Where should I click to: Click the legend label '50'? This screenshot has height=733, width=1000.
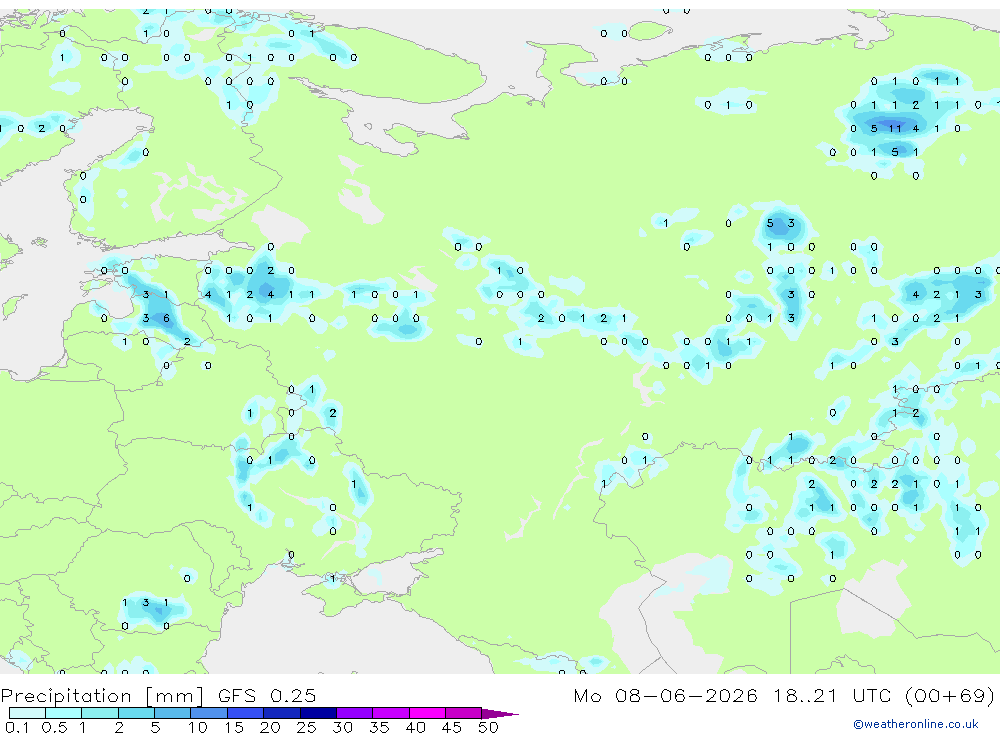click(x=489, y=727)
